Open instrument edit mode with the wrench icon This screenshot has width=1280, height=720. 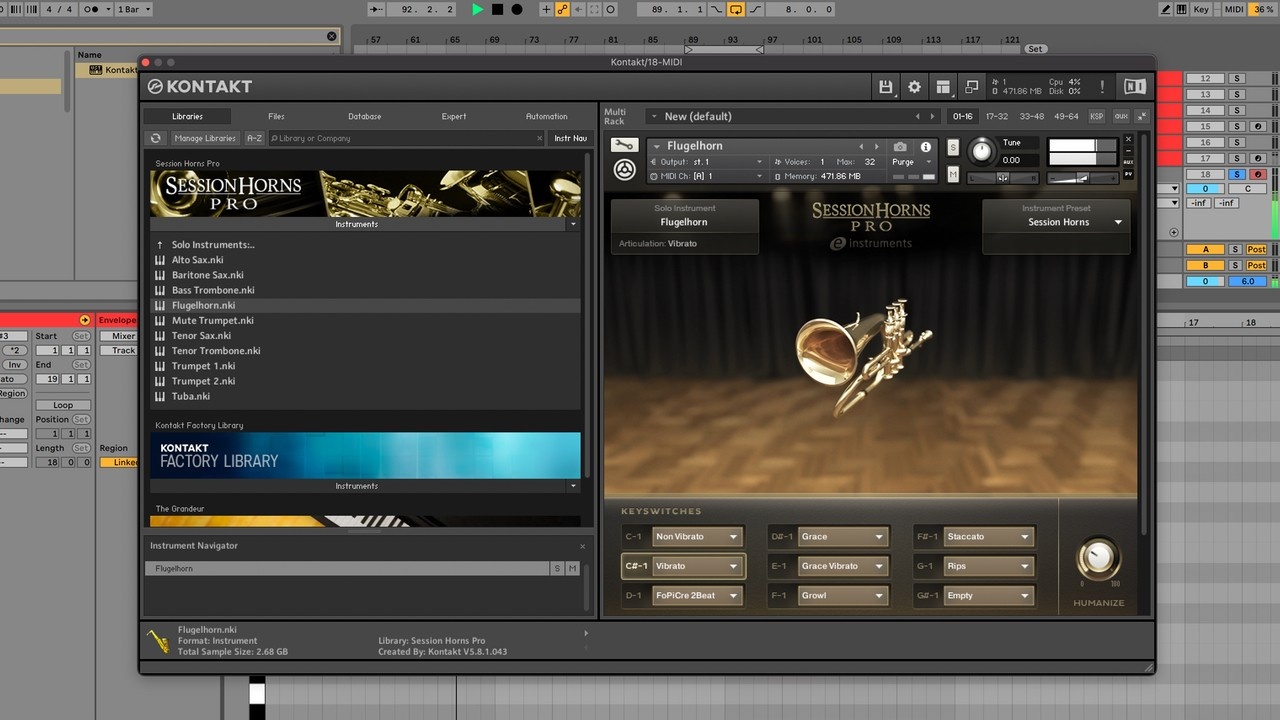pyautogui.click(x=624, y=145)
